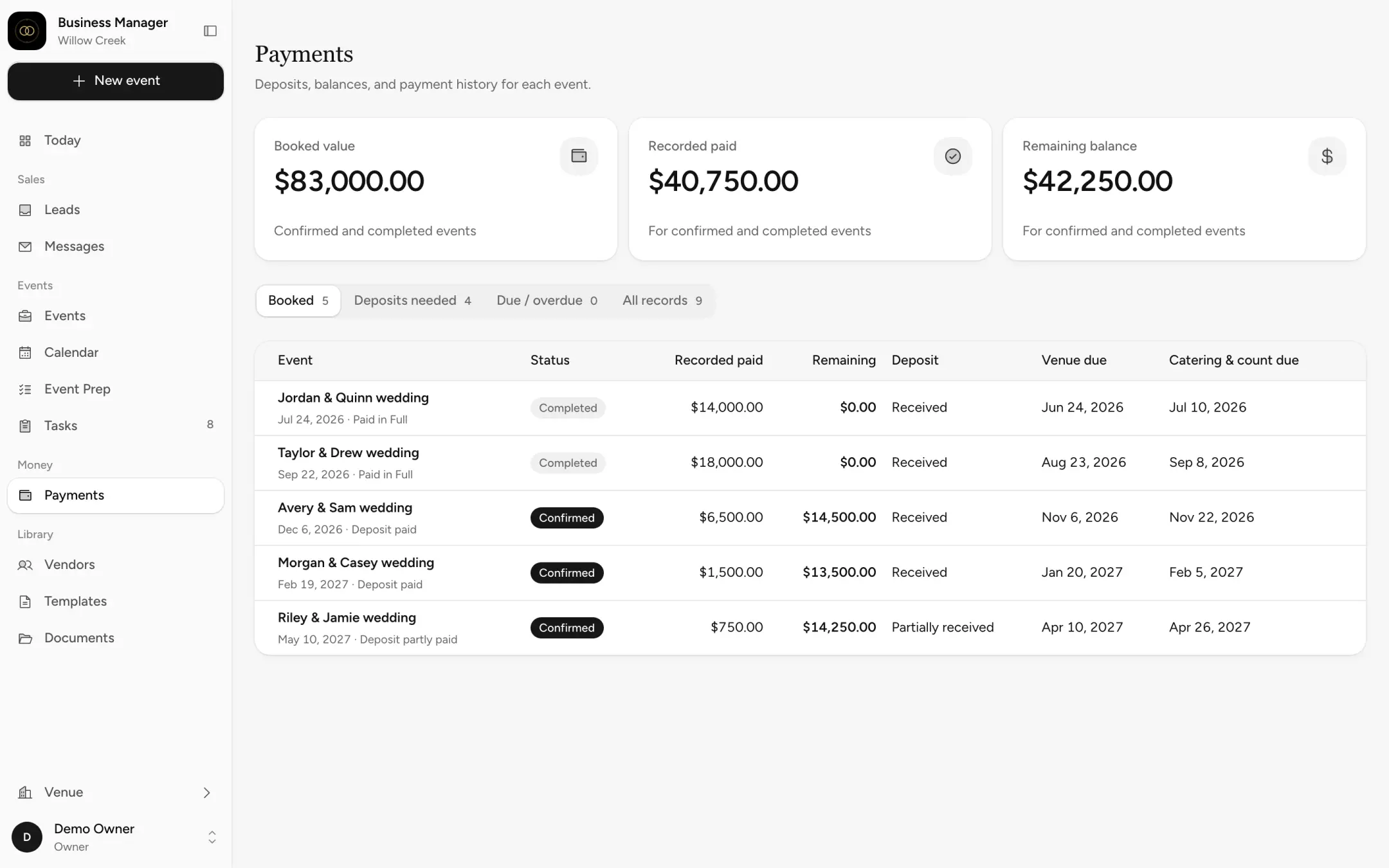Click the Catering & count due header

pyautogui.click(x=1234, y=361)
